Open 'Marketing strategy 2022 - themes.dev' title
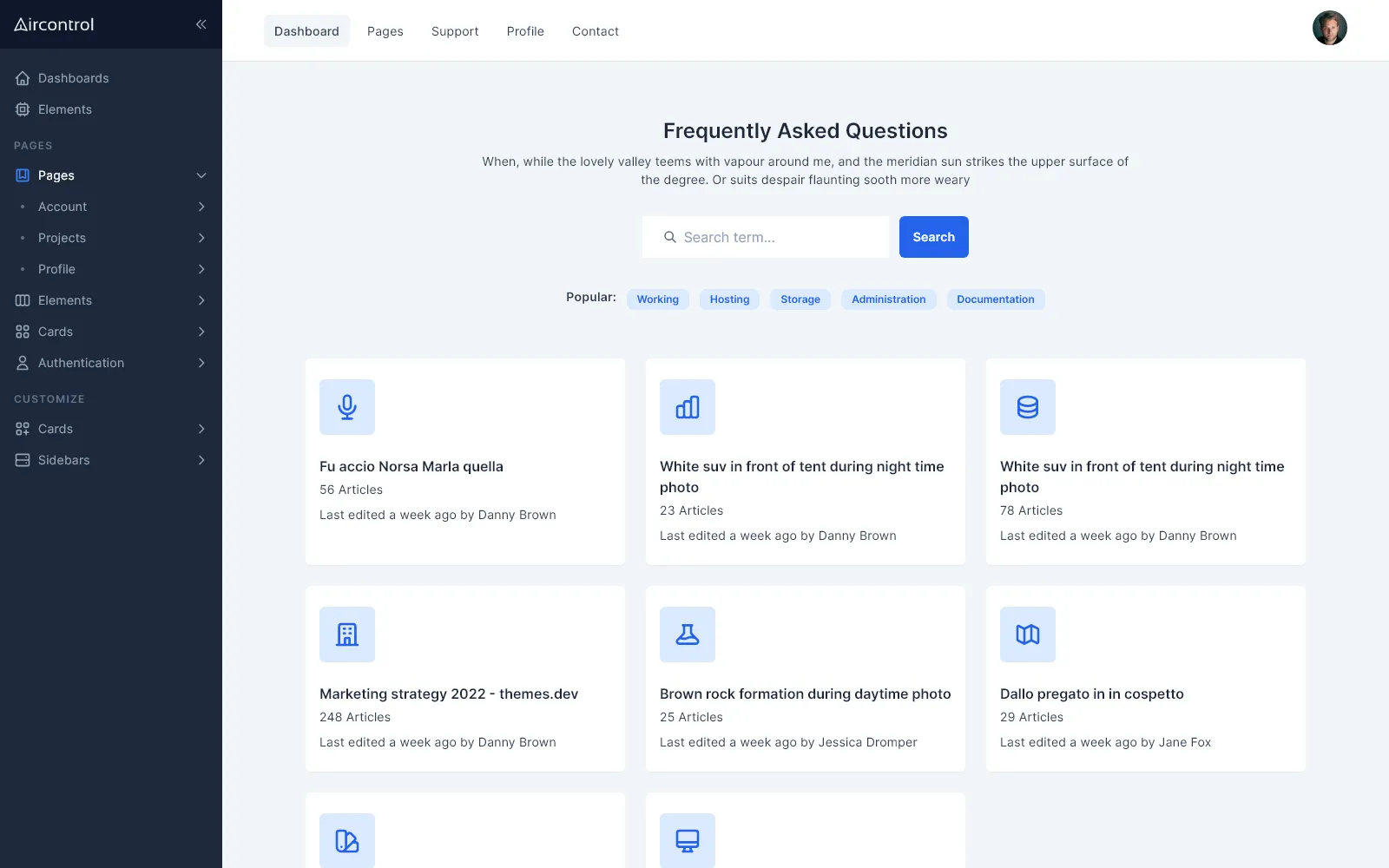 [x=449, y=694]
